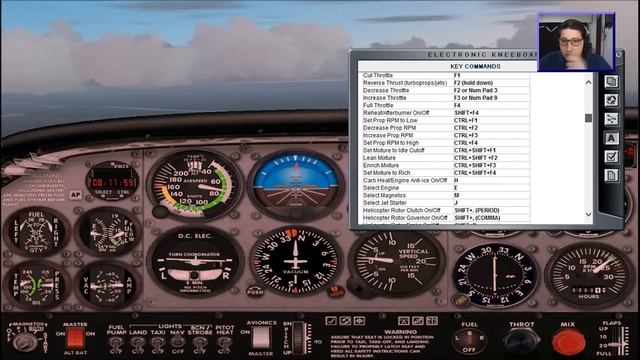
Task: Click the clock CTRL button
Action: coord(124,192)
